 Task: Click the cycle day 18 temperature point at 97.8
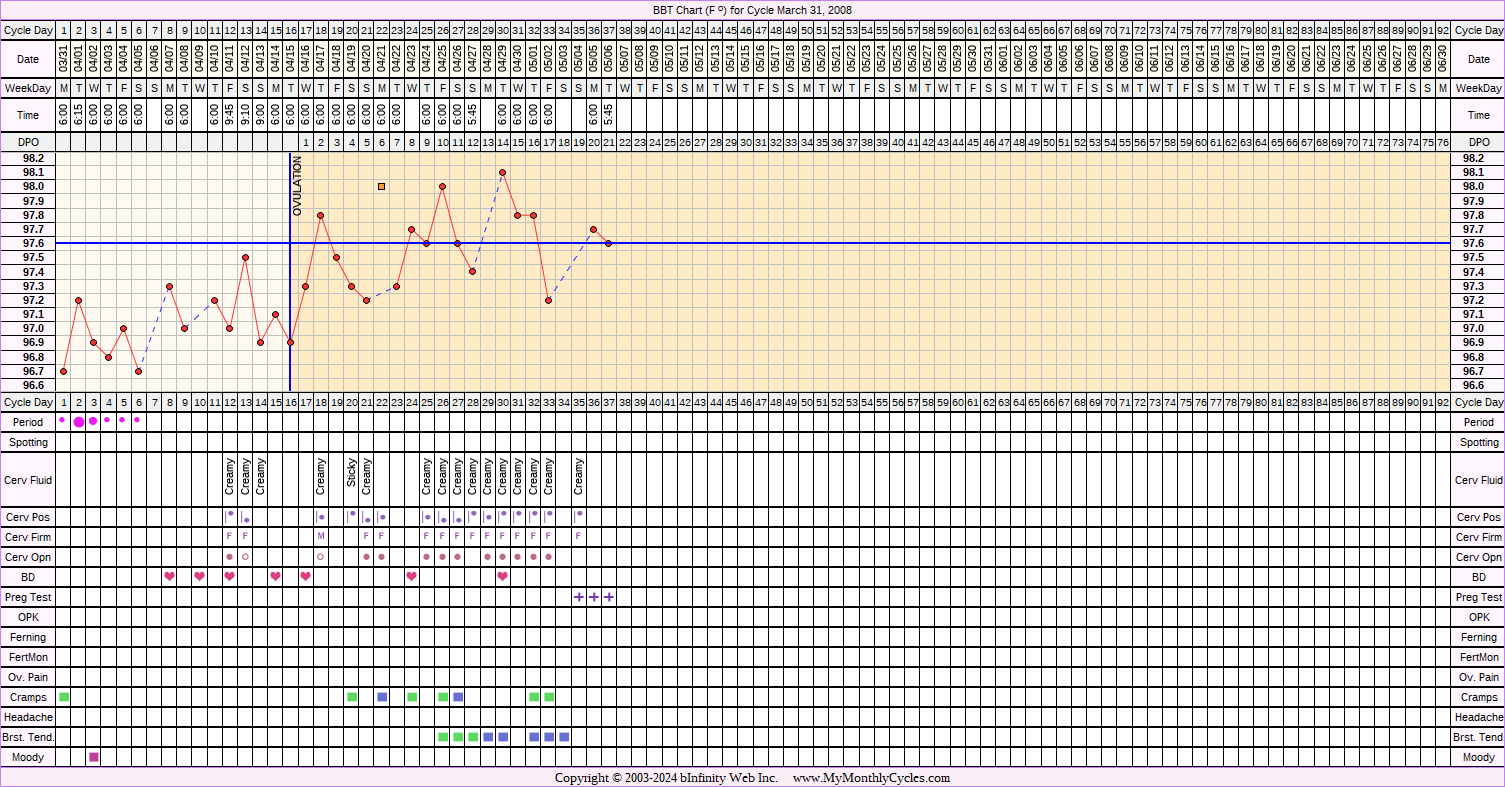[x=320, y=215]
